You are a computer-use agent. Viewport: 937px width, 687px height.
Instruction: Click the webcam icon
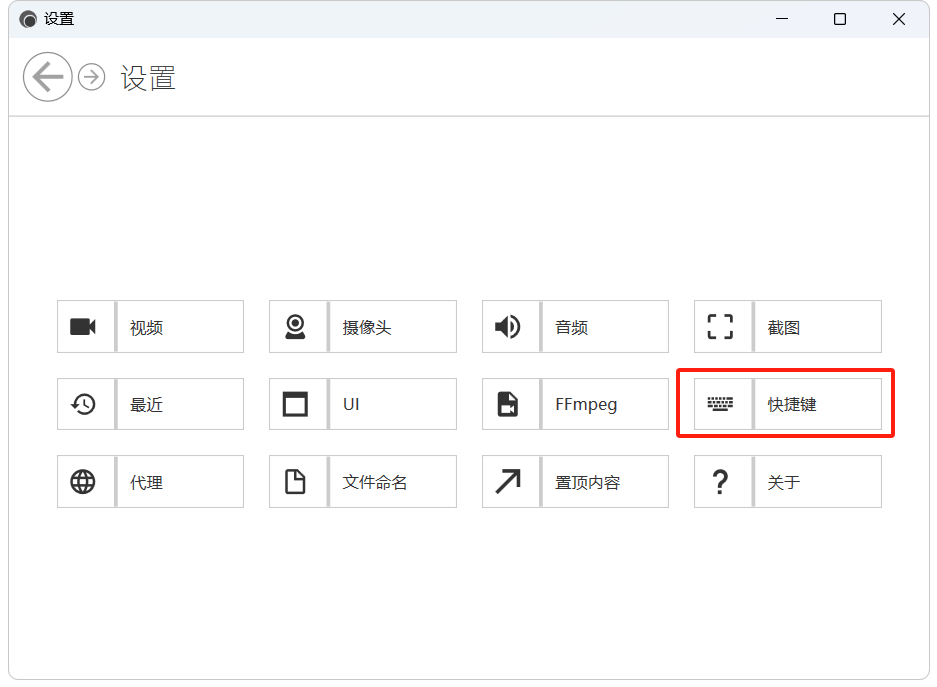click(x=295, y=327)
